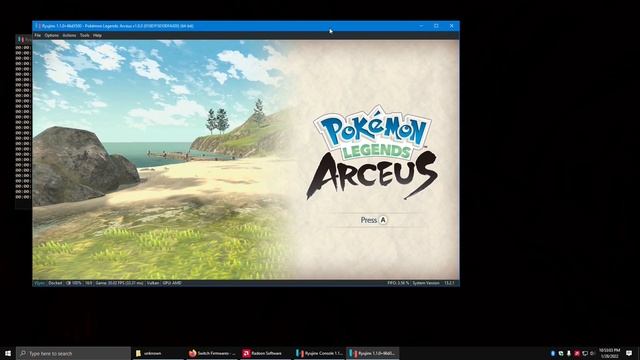
Task: Click the GPU AMD status label
Action: point(172,283)
